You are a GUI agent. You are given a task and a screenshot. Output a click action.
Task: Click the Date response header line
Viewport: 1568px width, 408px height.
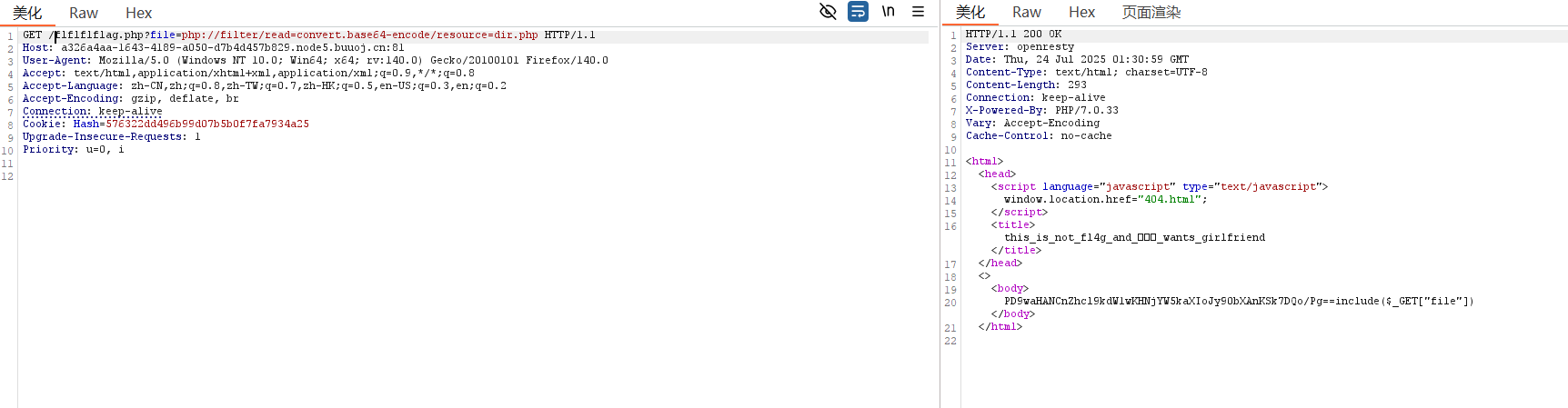(x=1077, y=60)
